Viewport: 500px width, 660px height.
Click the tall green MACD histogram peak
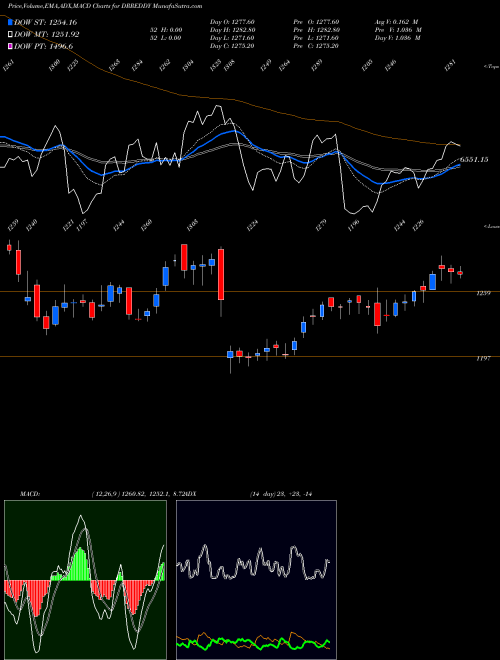[81, 564]
